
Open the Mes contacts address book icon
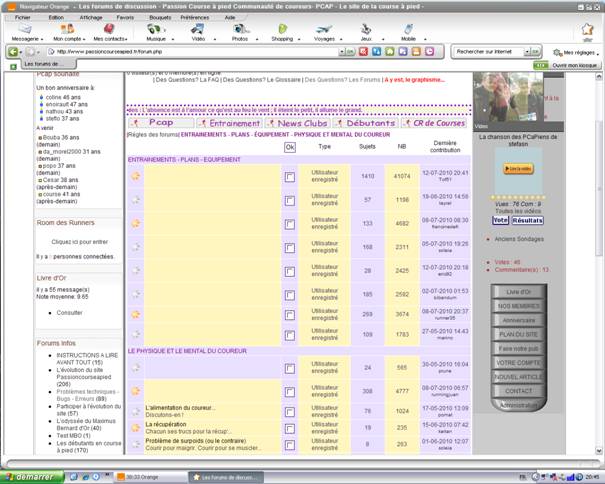(x=109, y=29)
